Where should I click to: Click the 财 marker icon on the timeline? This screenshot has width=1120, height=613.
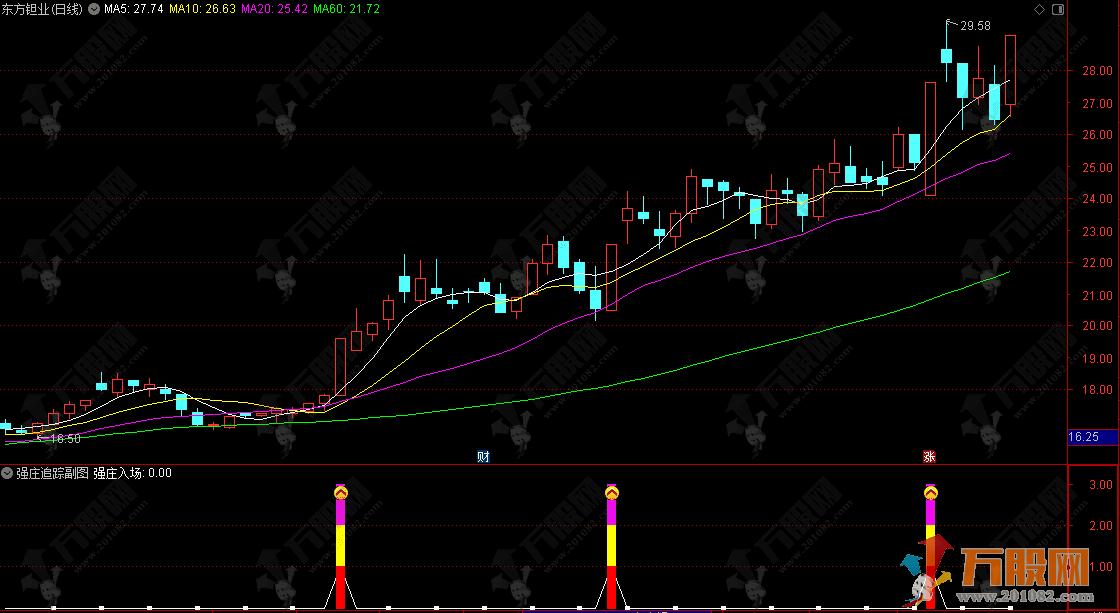(483, 457)
